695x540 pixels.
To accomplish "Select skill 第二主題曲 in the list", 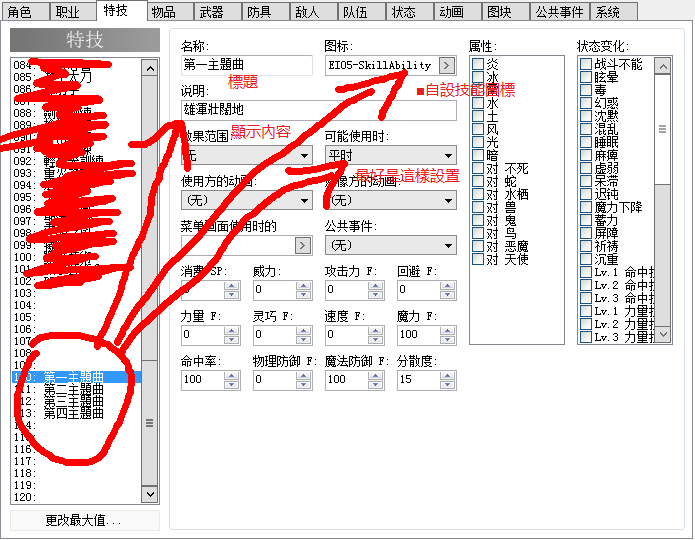I will coord(76,389).
